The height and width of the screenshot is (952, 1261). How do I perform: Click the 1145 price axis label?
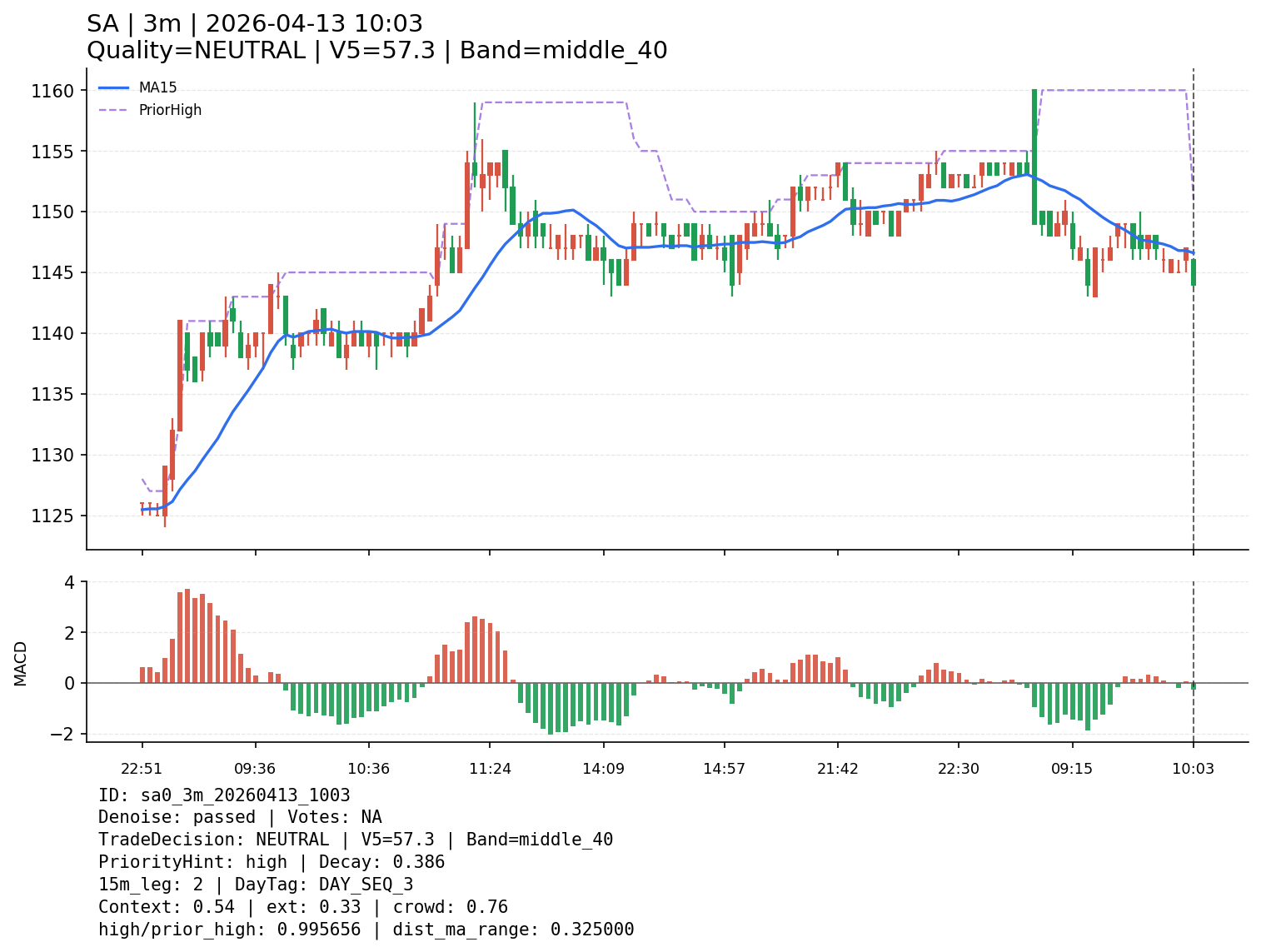(x=52, y=273)
